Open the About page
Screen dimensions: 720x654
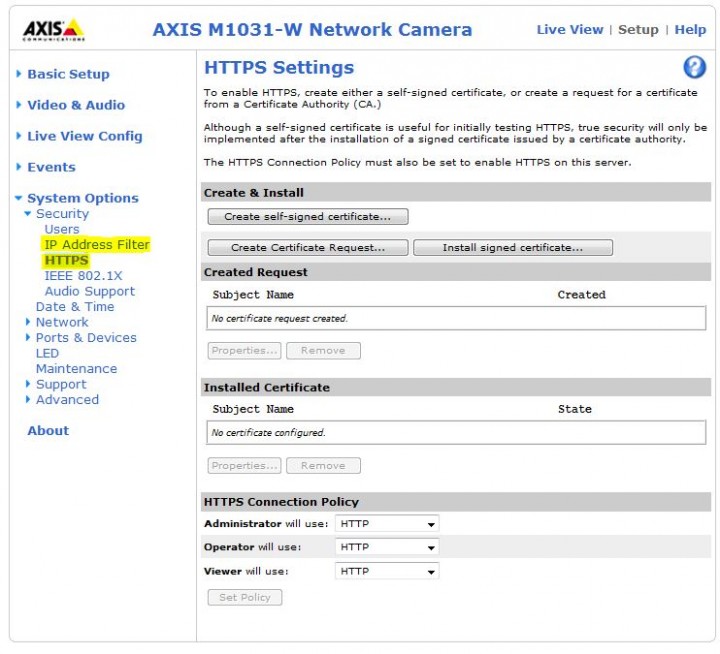[x=48, y=431]
